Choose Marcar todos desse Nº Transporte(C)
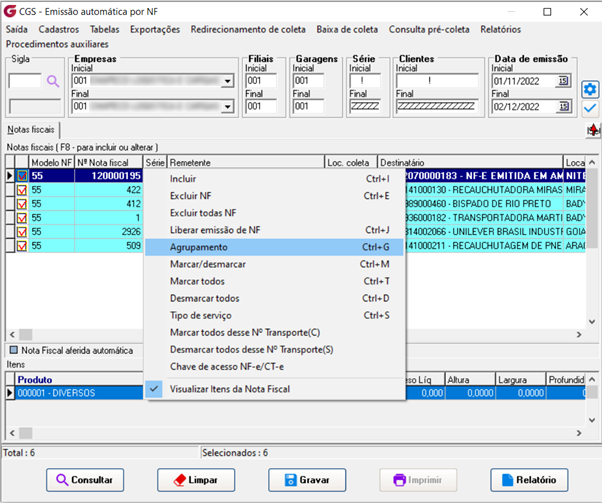Image resolution: width=602 pixels, height=503 pixels. pos(275,333)
